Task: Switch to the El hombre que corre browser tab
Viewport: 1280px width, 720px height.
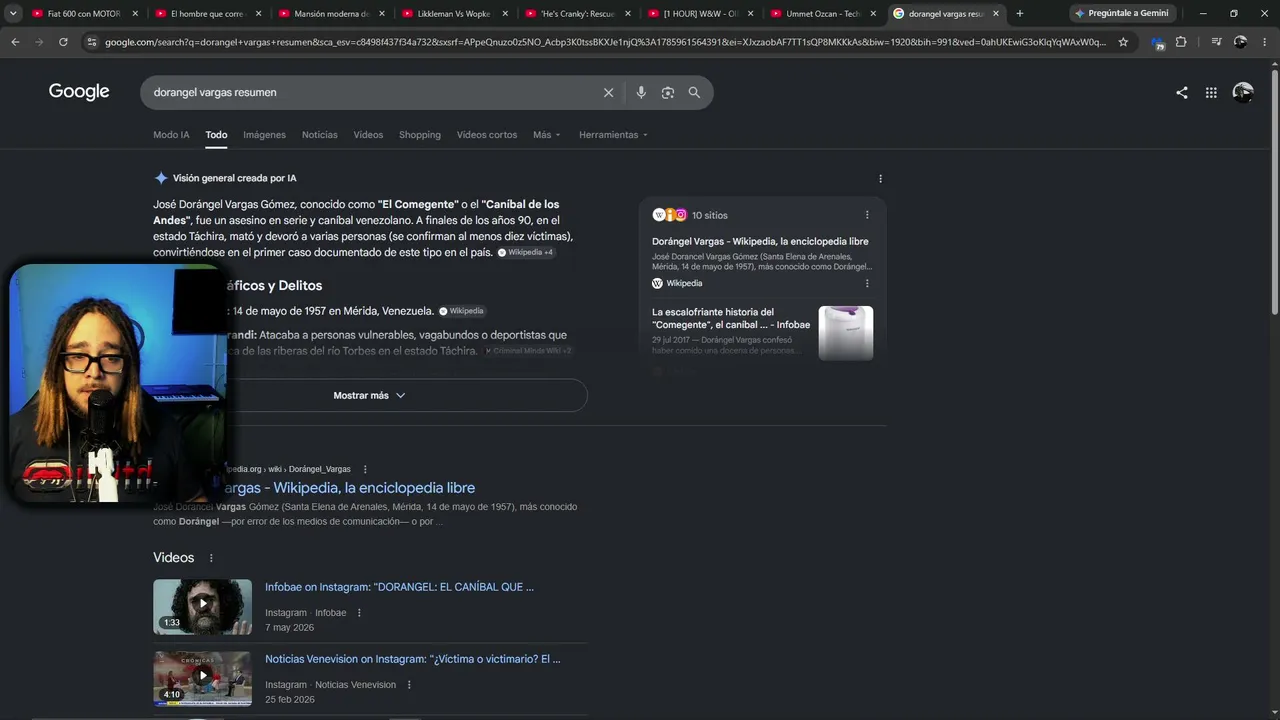Action: point(207,14)
